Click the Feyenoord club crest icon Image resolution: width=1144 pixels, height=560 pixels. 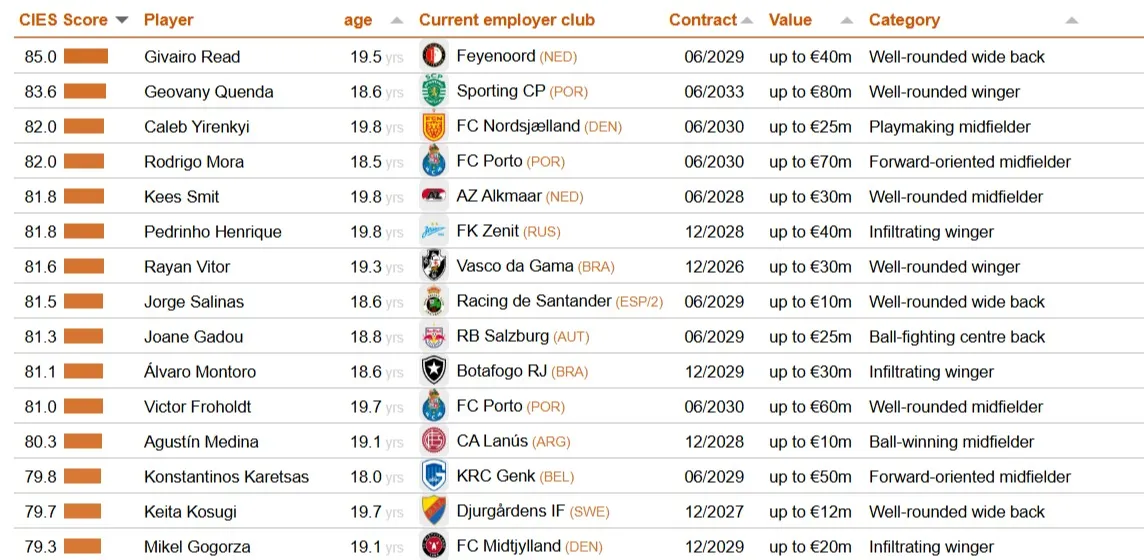pos(434,56)
